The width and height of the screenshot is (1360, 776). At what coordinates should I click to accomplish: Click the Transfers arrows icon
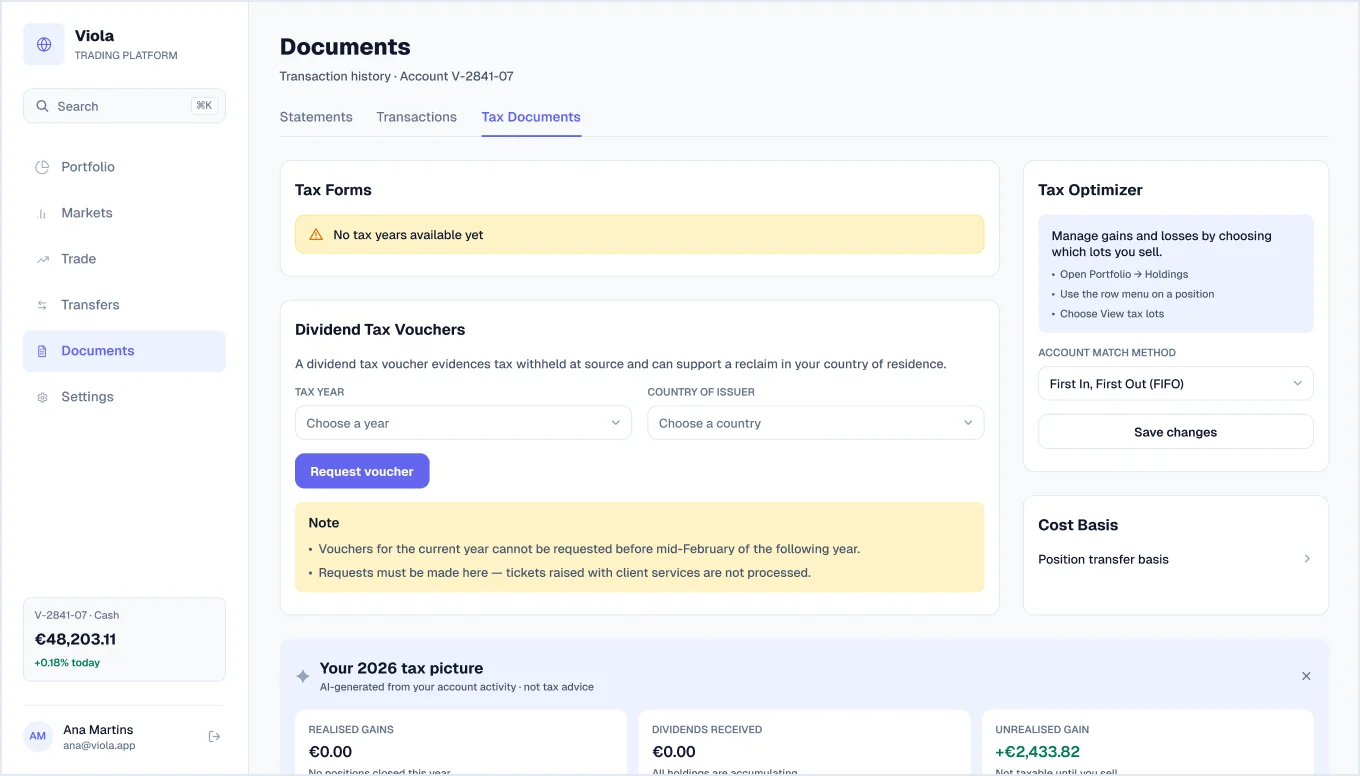pos(42,305)
